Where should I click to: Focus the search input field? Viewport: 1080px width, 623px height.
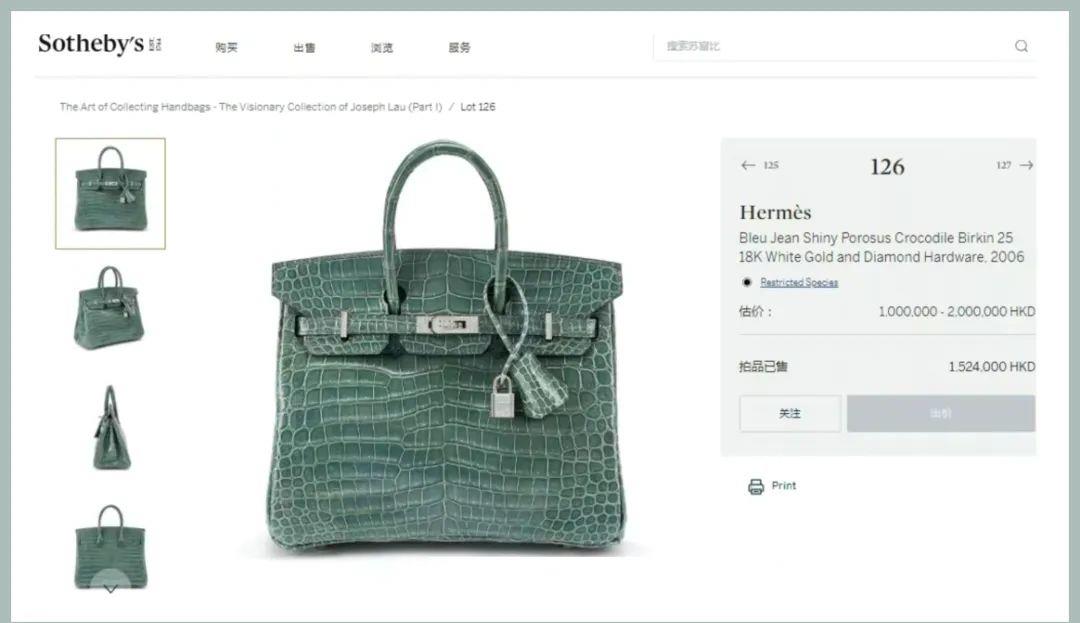click(832, 46)
